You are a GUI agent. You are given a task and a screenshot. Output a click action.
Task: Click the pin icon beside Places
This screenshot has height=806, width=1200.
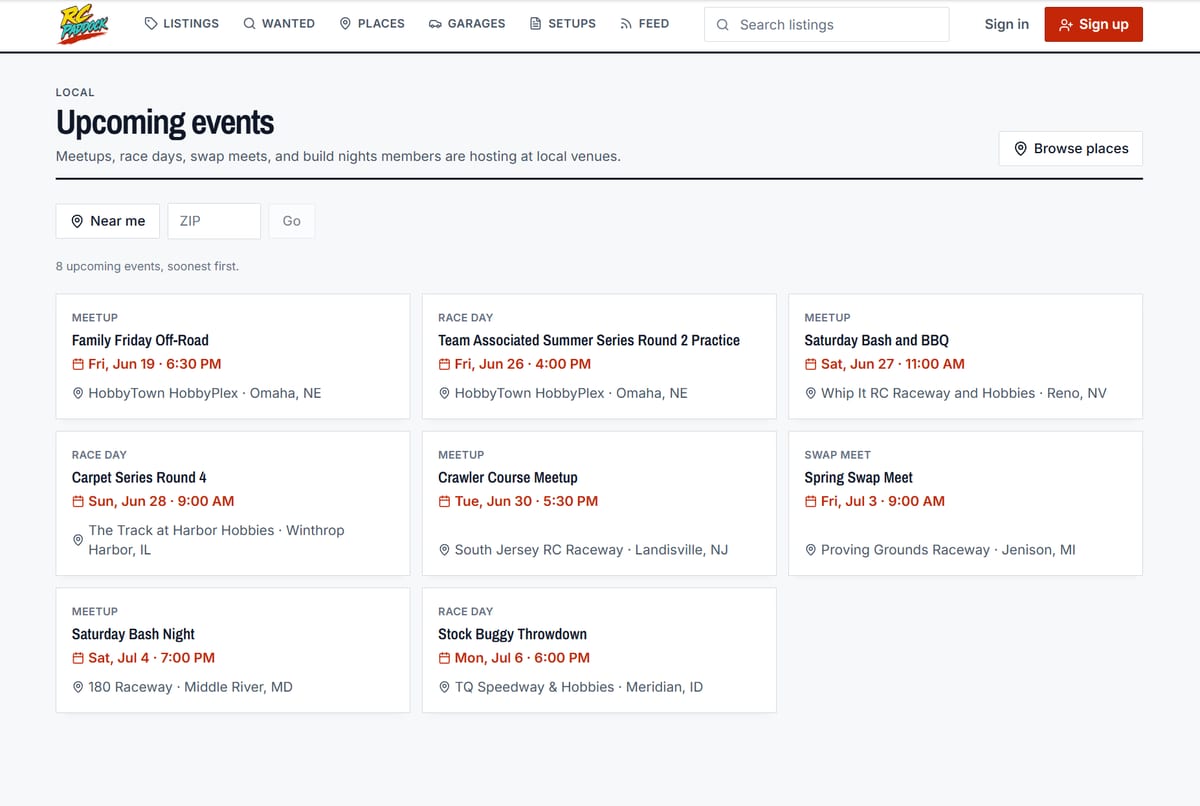pos(345,23)
